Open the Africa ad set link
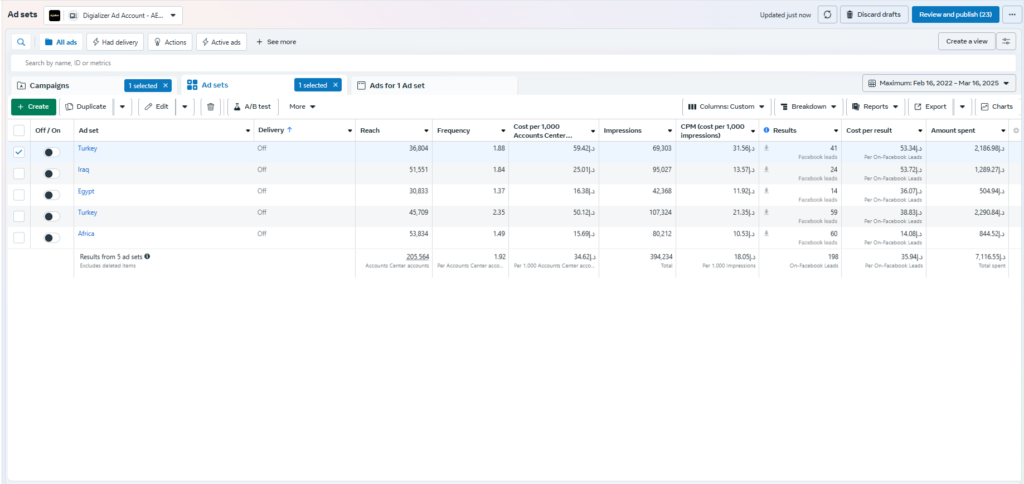The image size is (1024, 484). [x=87, y=233]
